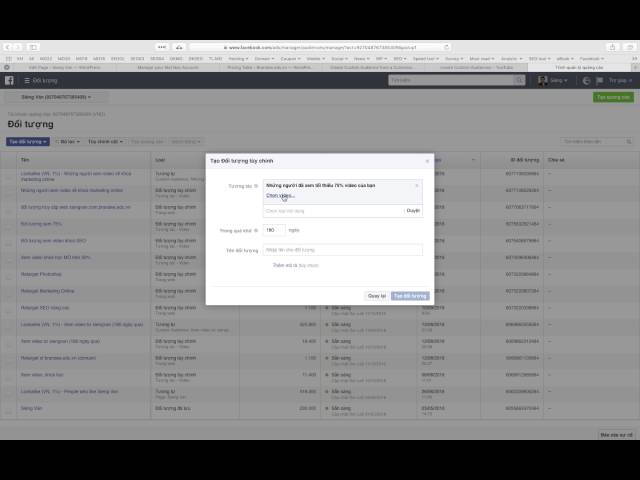
Task: Open the Giang Văn ad account dropdown
Action: pyautogui.click(x=56, y=97)
